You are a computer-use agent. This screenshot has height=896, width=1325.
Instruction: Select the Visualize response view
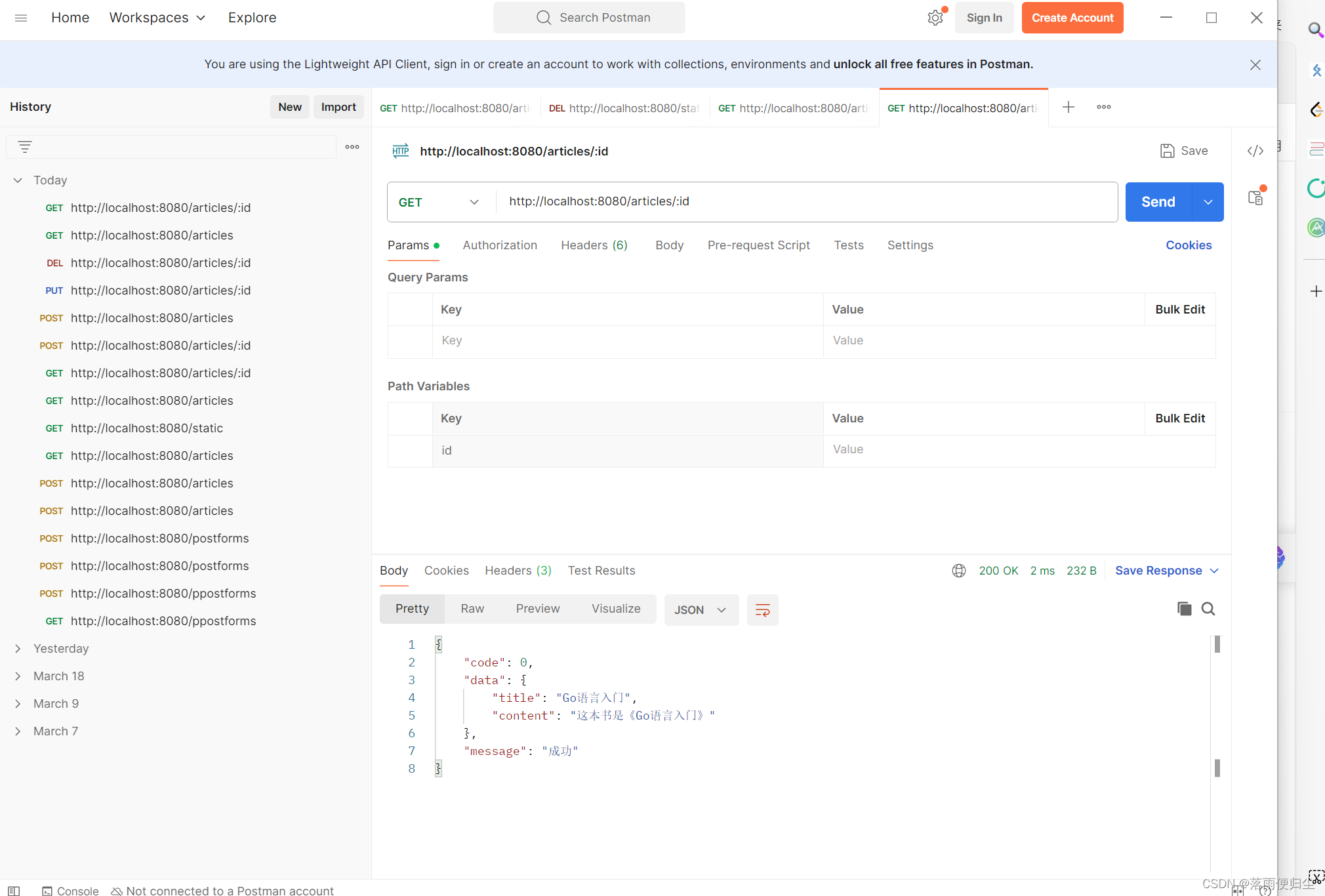[616, 609]
